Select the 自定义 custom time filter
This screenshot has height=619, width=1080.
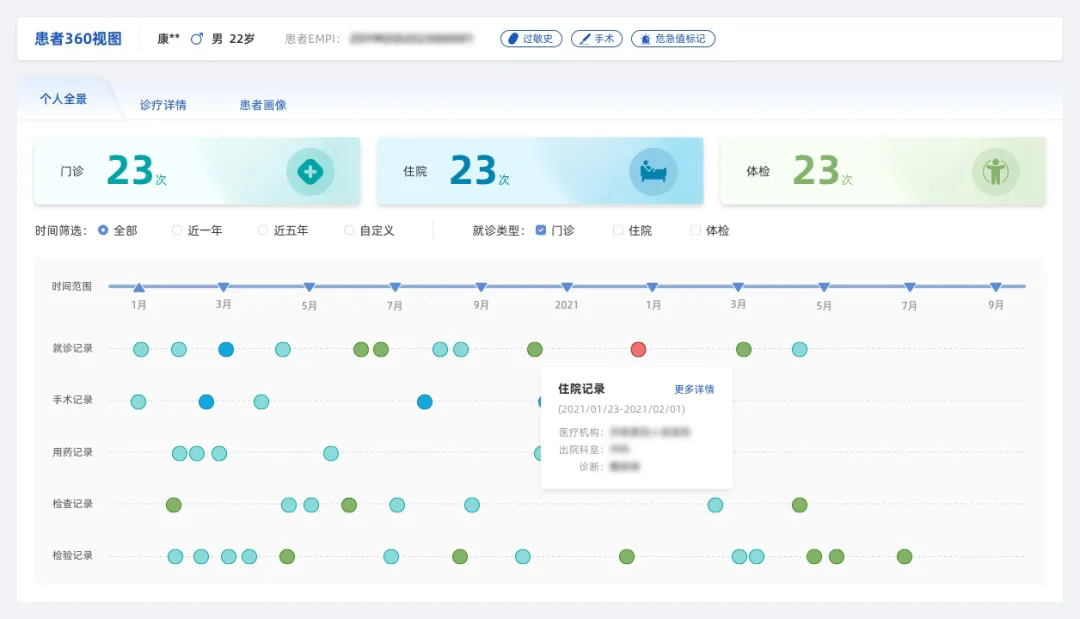[350, 230]
